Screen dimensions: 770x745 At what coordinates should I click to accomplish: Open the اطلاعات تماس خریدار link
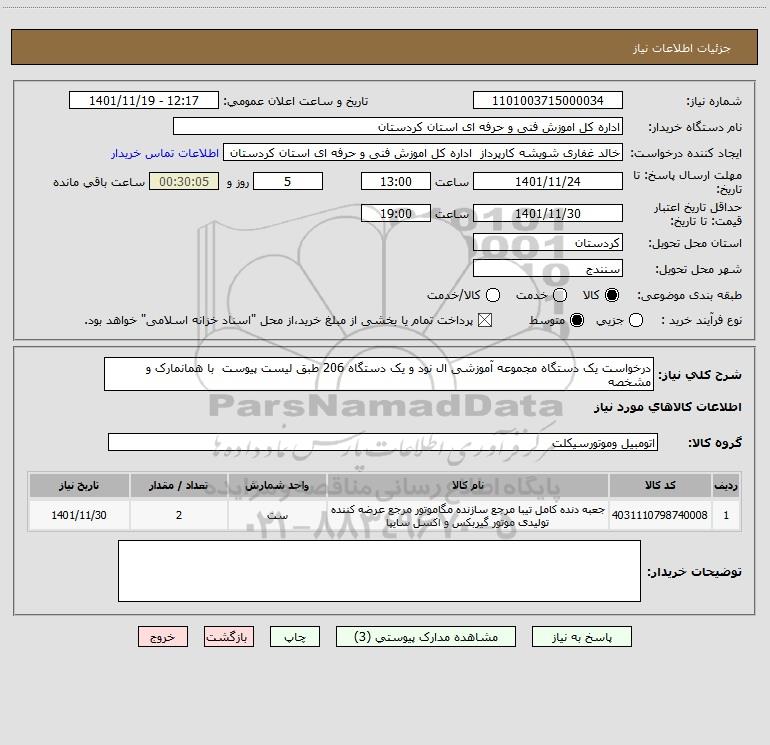tap(165, 153)
